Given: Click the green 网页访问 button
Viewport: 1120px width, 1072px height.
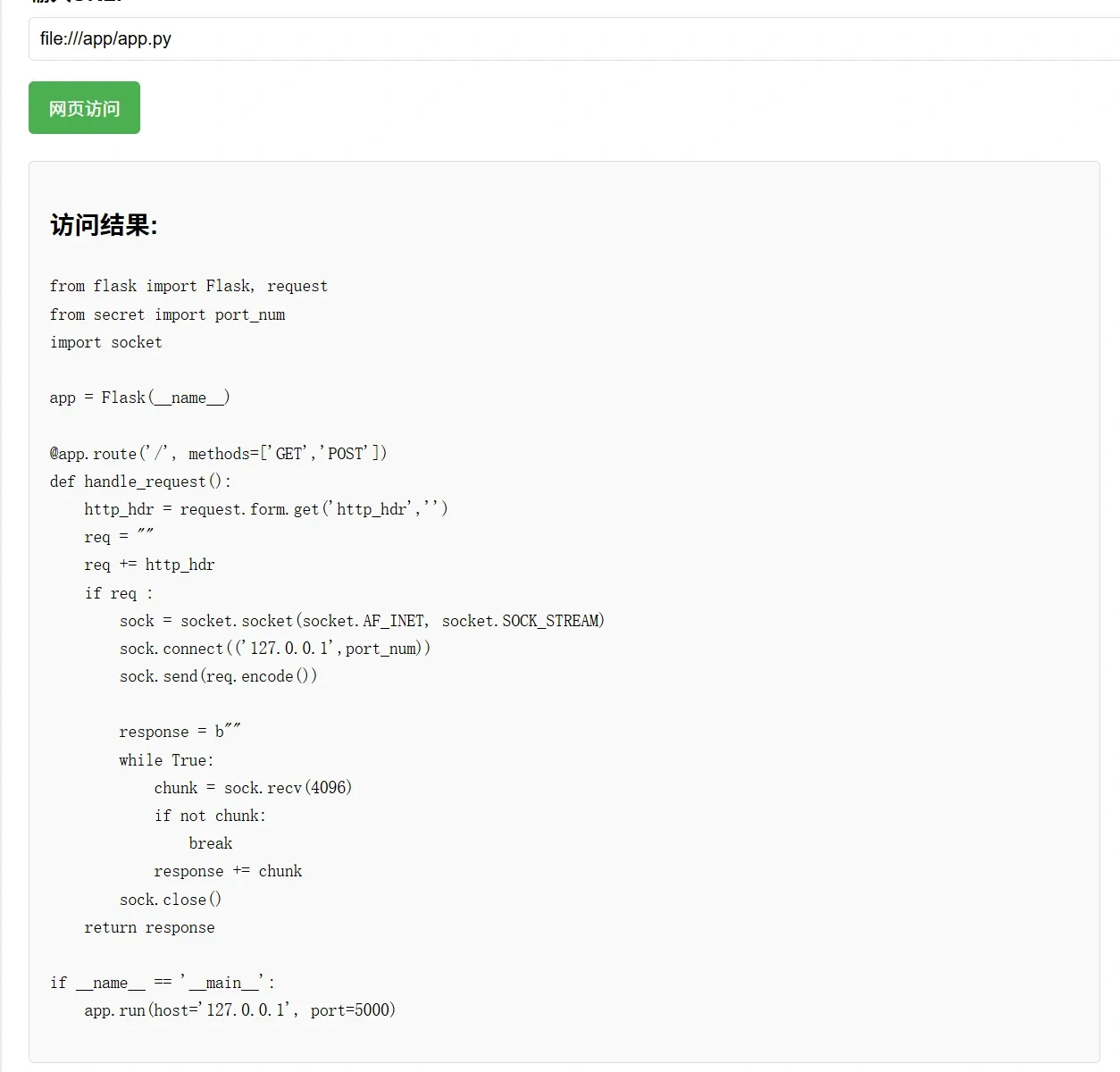Looking at the screenshot, I should tap(84, 108).
